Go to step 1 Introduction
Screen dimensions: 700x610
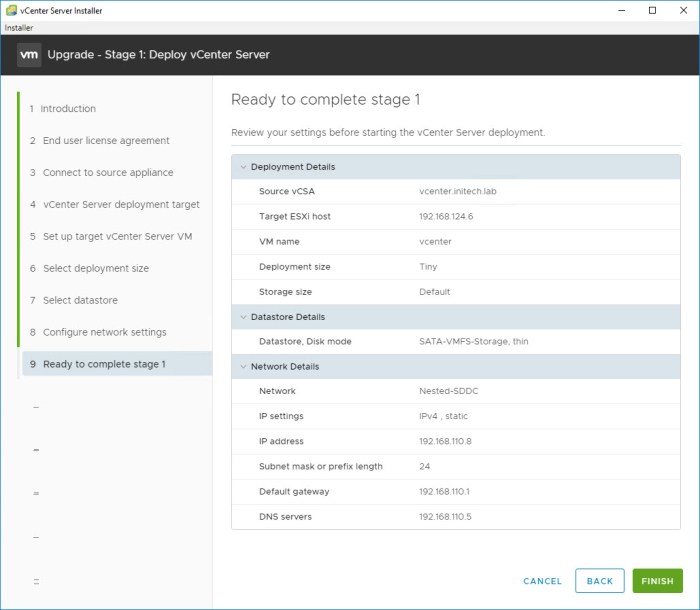click(68, 109)
